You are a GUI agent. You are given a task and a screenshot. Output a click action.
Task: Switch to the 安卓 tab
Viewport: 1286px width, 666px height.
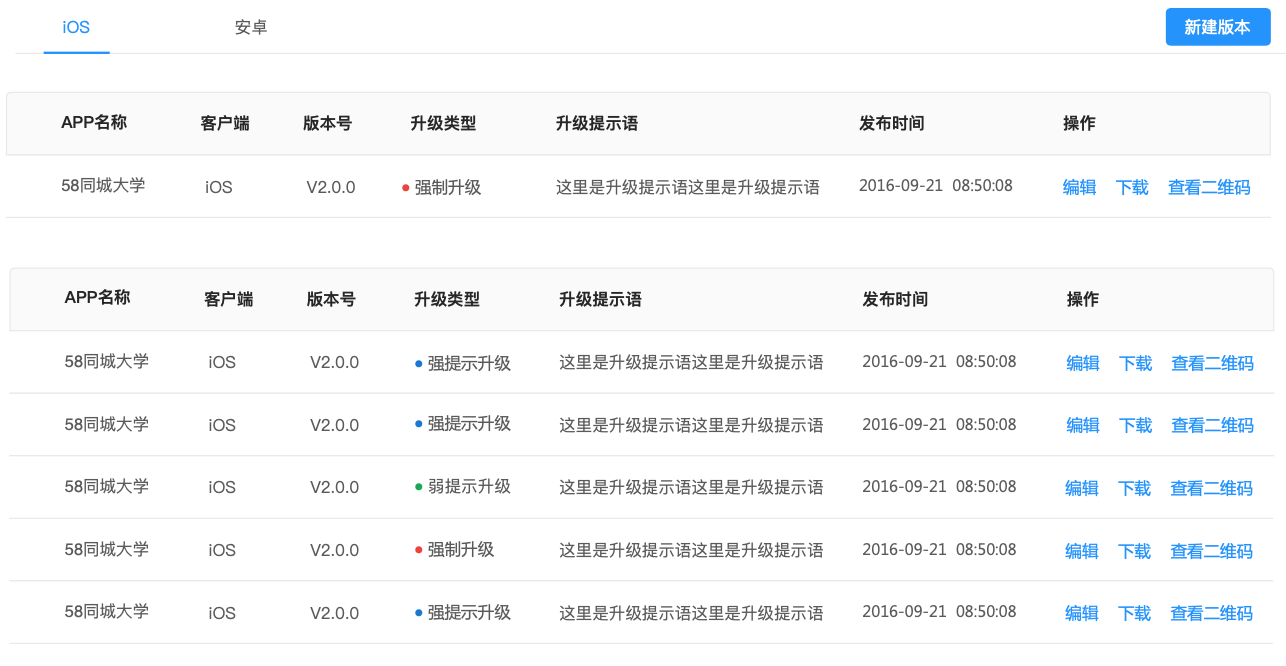pos(251,27)
